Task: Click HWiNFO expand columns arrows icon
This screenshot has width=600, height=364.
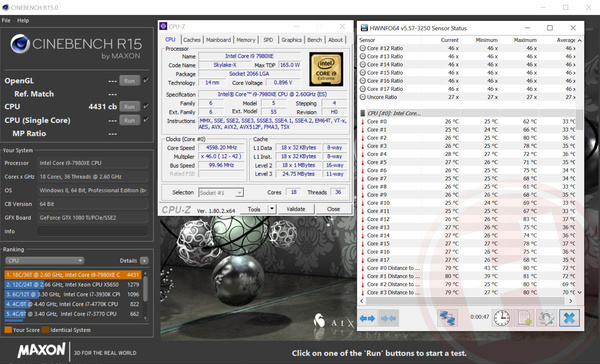Action: [x=367, y=318]
